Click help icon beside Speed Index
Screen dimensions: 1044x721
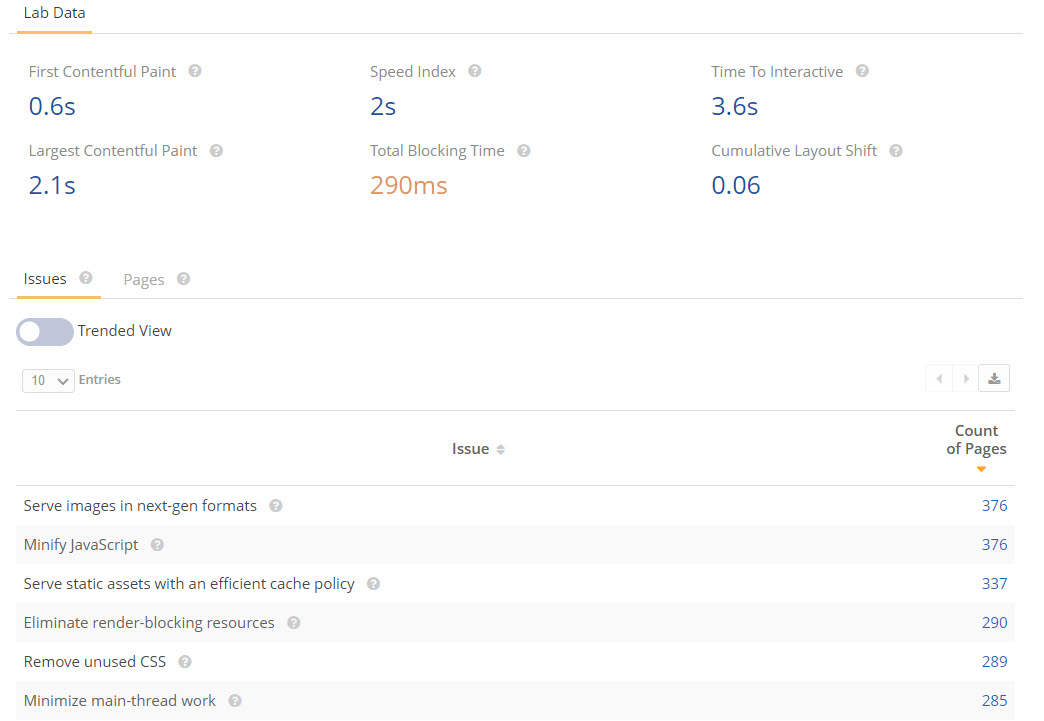pyautogui.click(x=475, y=72)
